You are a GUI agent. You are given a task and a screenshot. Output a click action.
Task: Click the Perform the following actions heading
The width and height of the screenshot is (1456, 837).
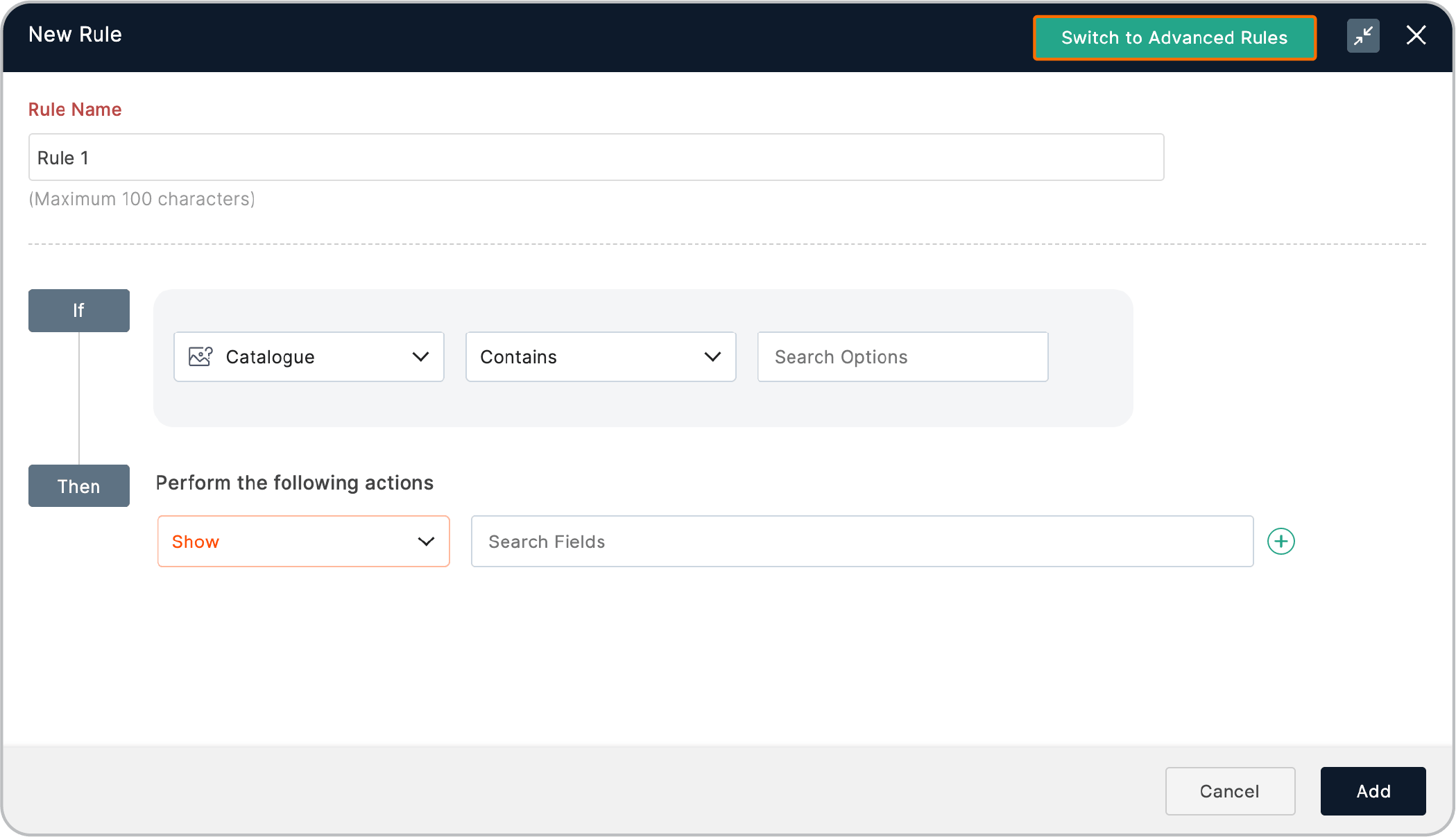[294, 483]
